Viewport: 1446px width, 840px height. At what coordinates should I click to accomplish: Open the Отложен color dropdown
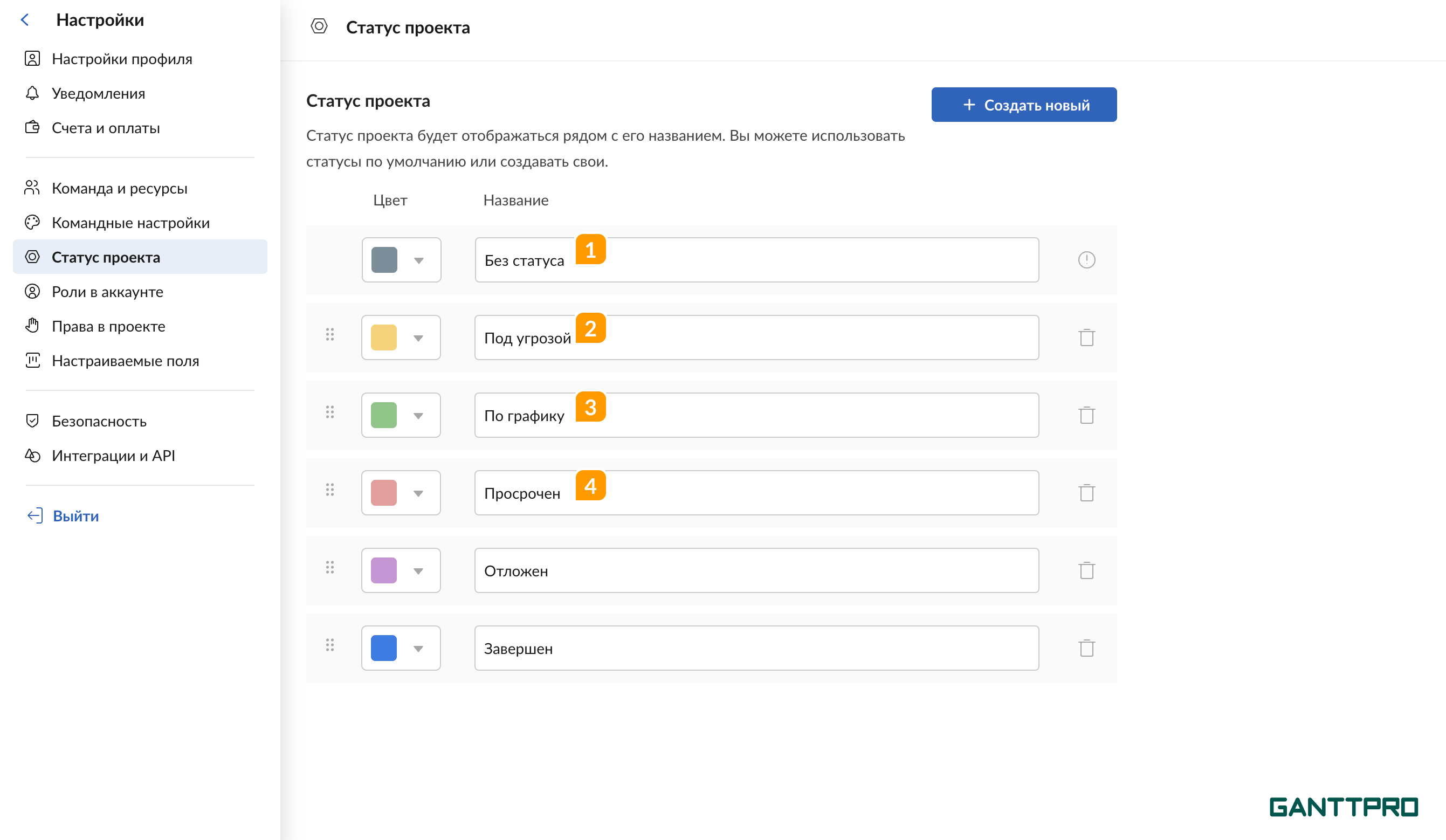418,570
